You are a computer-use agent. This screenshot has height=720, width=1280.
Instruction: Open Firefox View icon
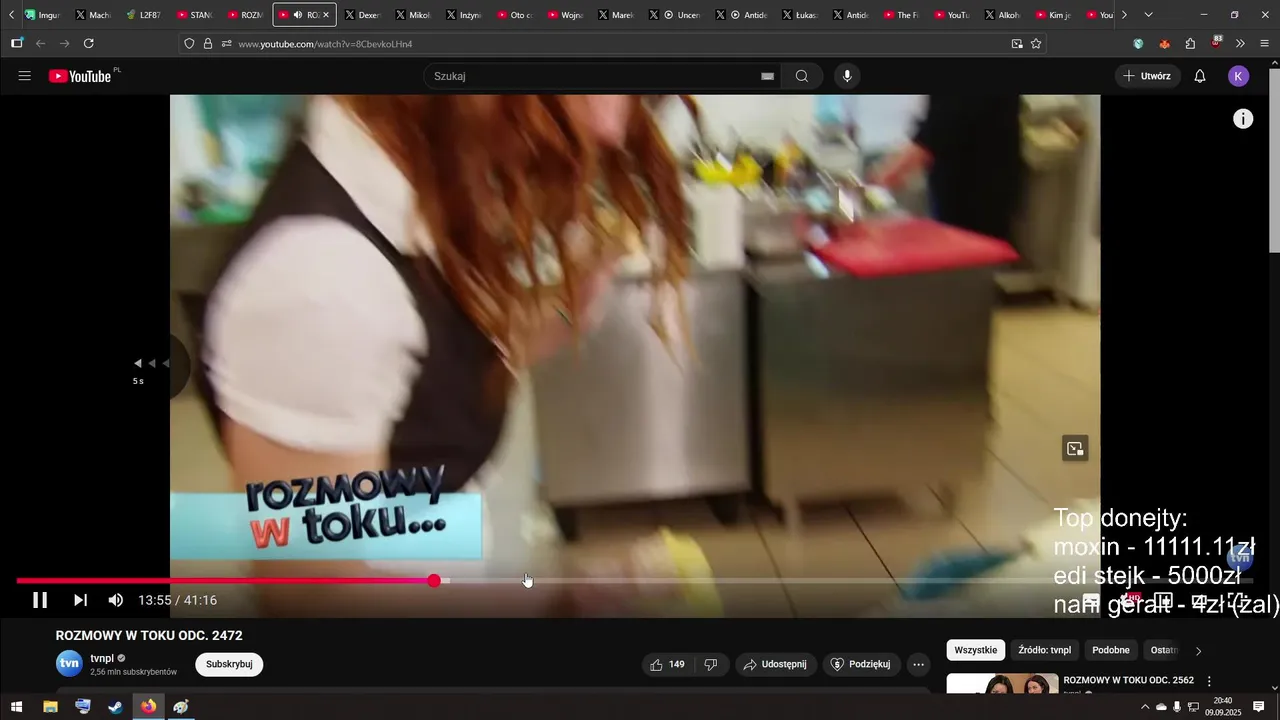pos(17,43)
